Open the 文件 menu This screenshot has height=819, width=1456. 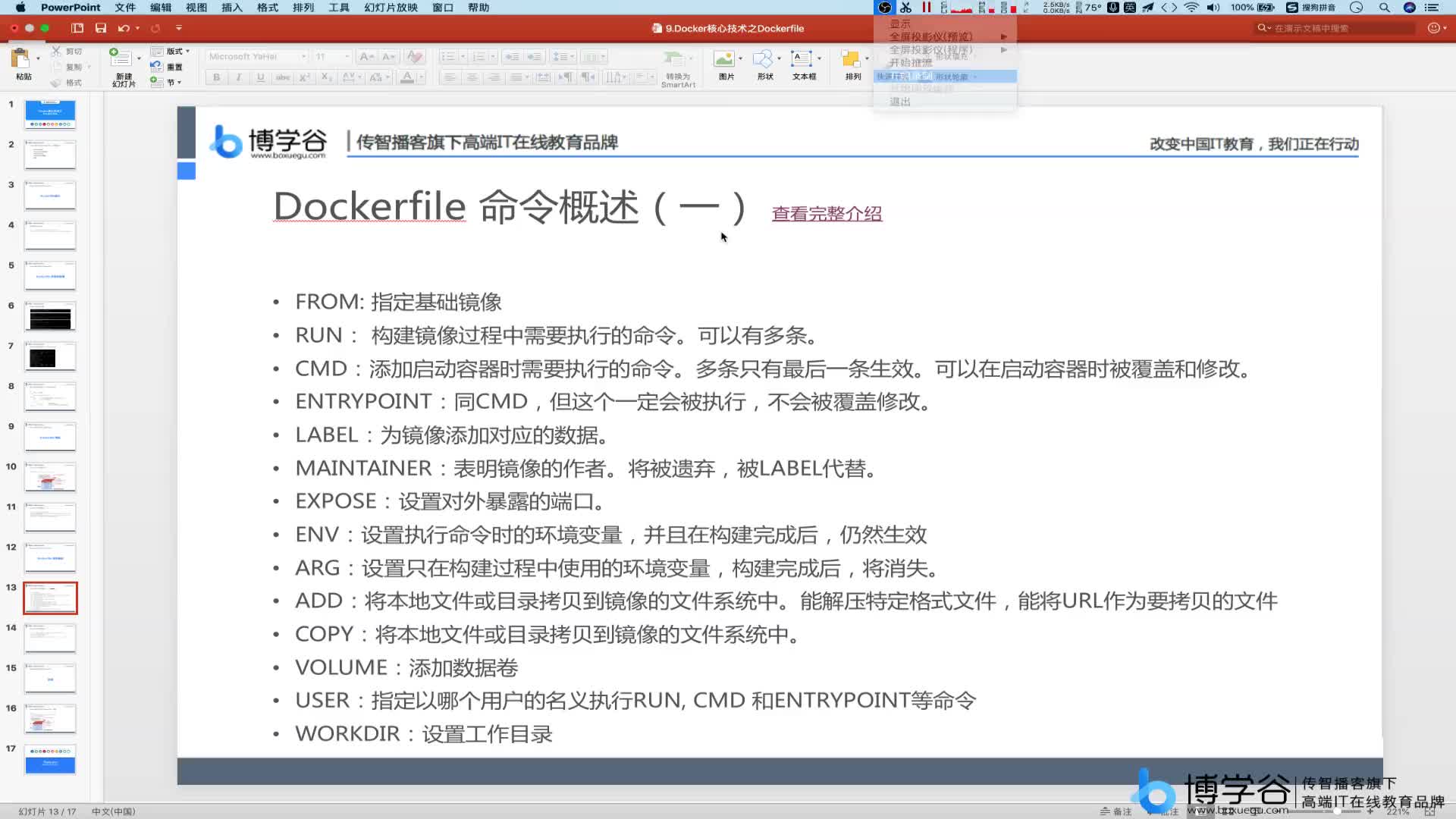[x=125, y=8]
